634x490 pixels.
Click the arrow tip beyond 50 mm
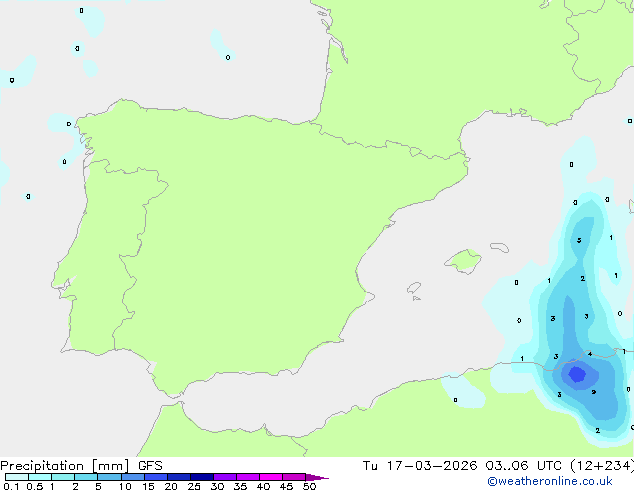(317, 477)
